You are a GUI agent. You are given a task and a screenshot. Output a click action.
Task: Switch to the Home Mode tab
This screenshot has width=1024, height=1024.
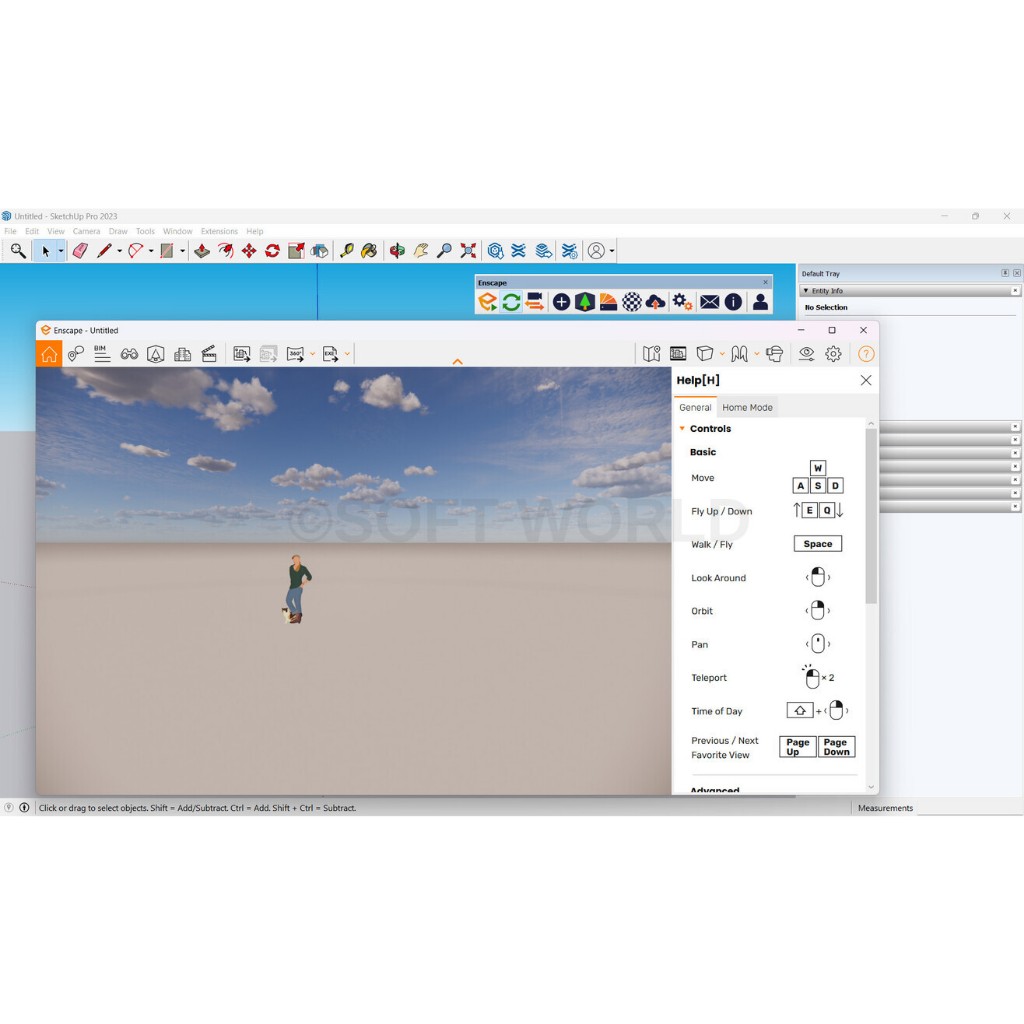point(747,408)
